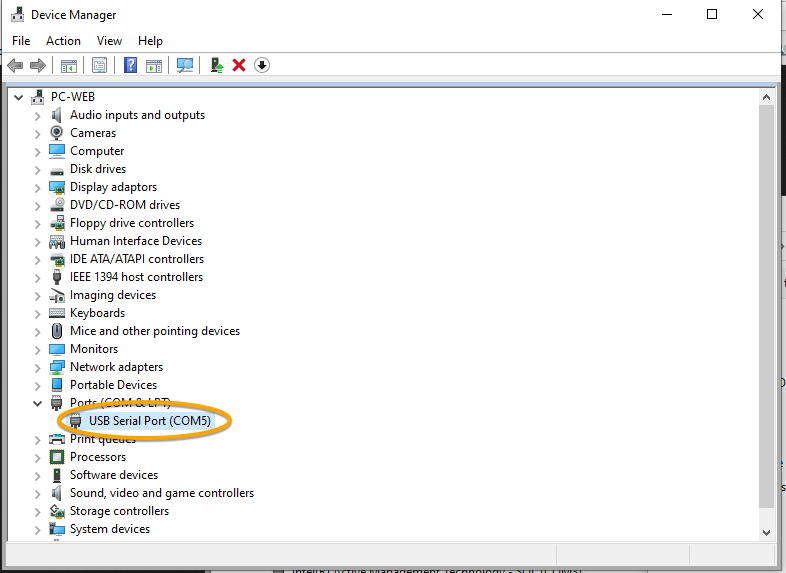Select the Disk drives label
This screenshot has width=786, height=573.
(98, 169)
